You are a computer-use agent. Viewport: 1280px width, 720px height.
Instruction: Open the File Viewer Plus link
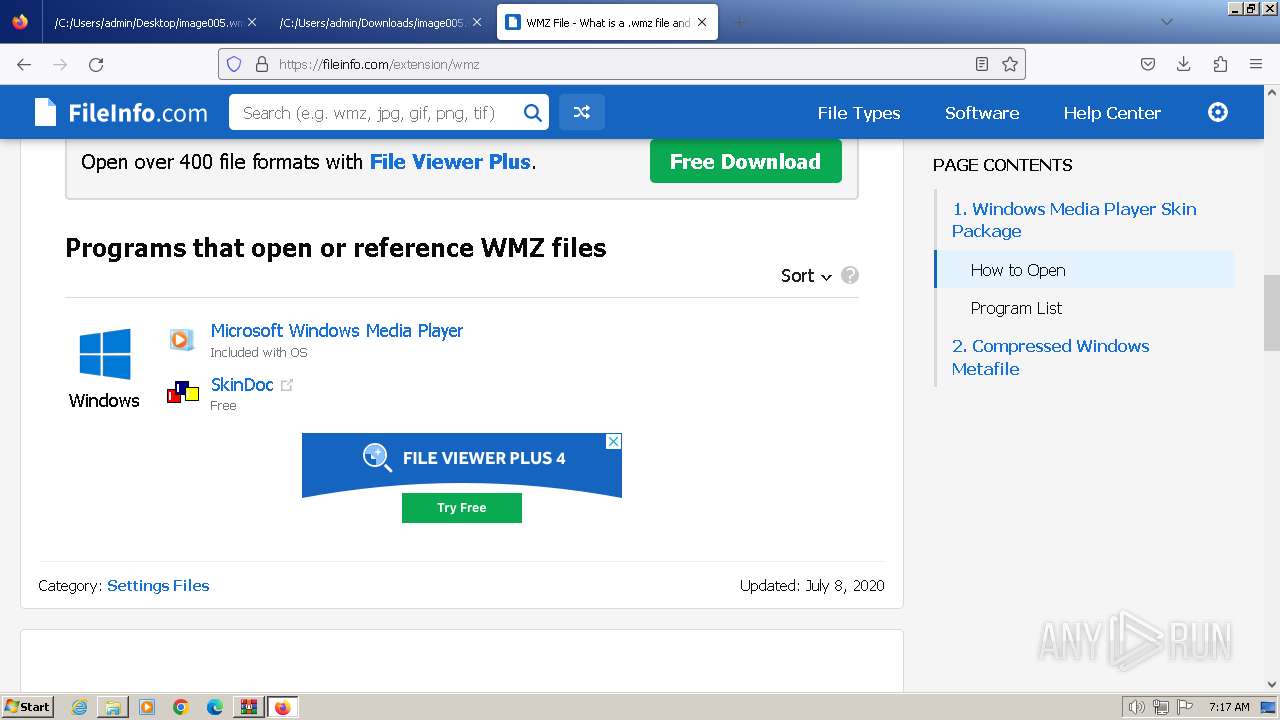tap(450, 162)
